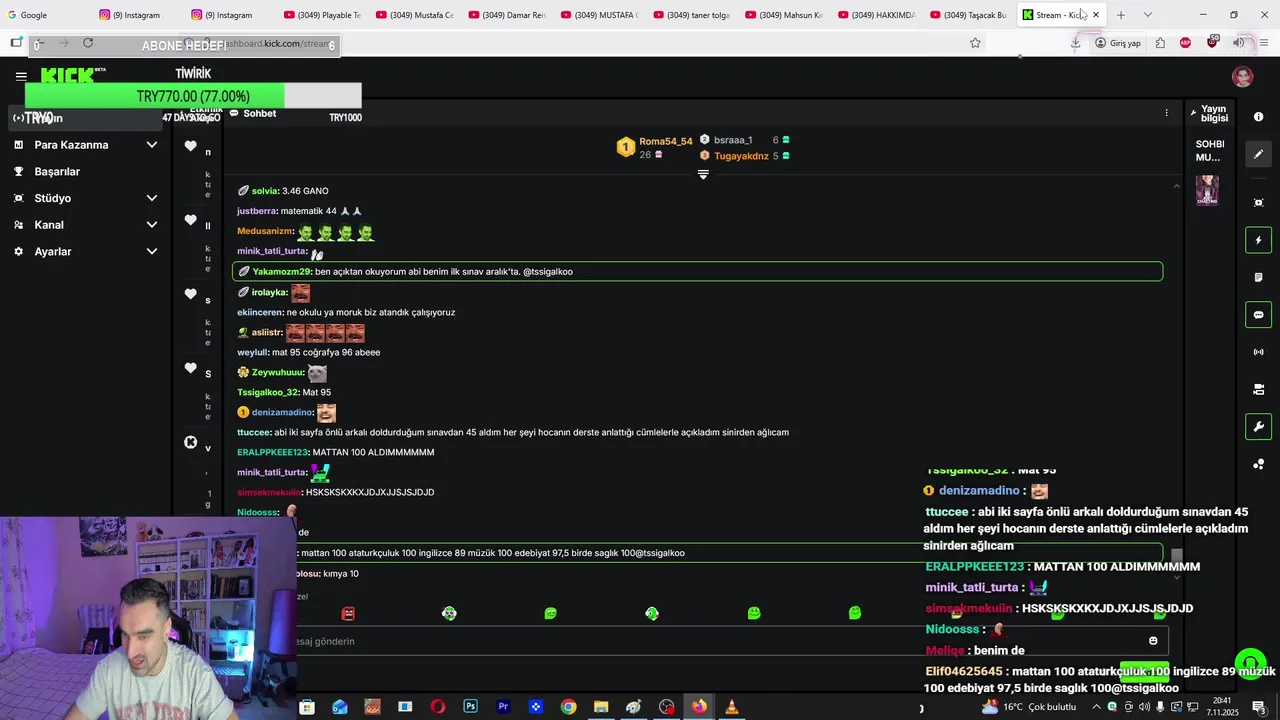Click the bsraaa_1 leaderboard name
Screen dimensions: 1280x720
733,140
